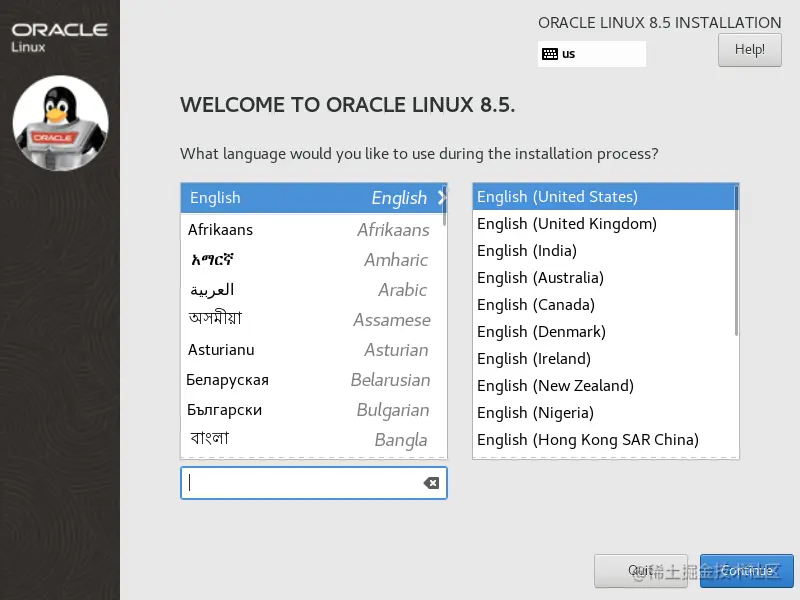Choose English (United Kingdom) locale

(x=605, y=224)
